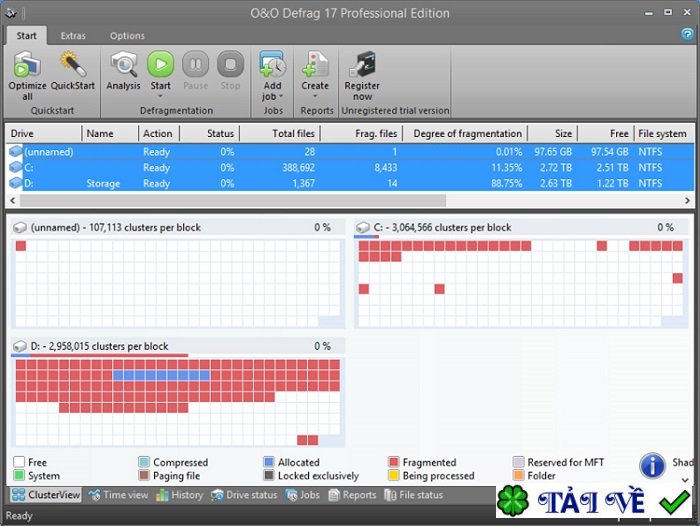Click the drive list horizontal scrollbar thumb

(233, 200)
